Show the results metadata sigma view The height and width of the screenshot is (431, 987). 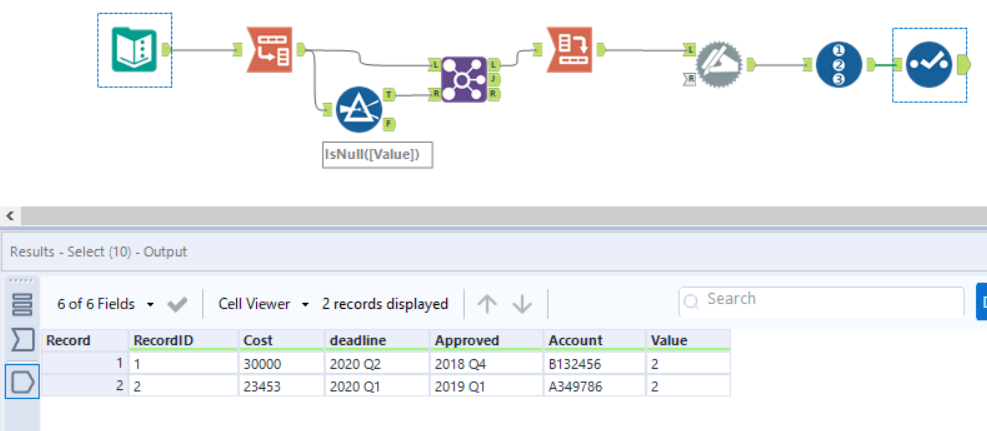[22, 341]
